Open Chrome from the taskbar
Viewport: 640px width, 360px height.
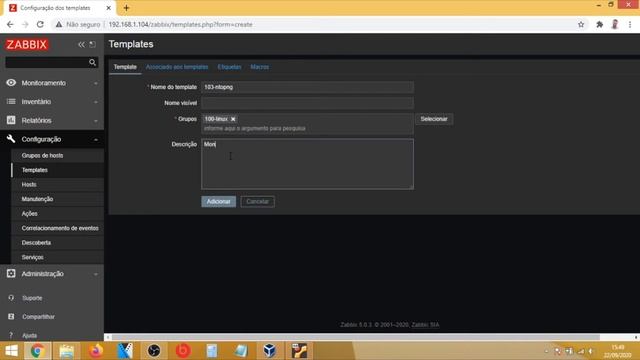tap(38, 351)
